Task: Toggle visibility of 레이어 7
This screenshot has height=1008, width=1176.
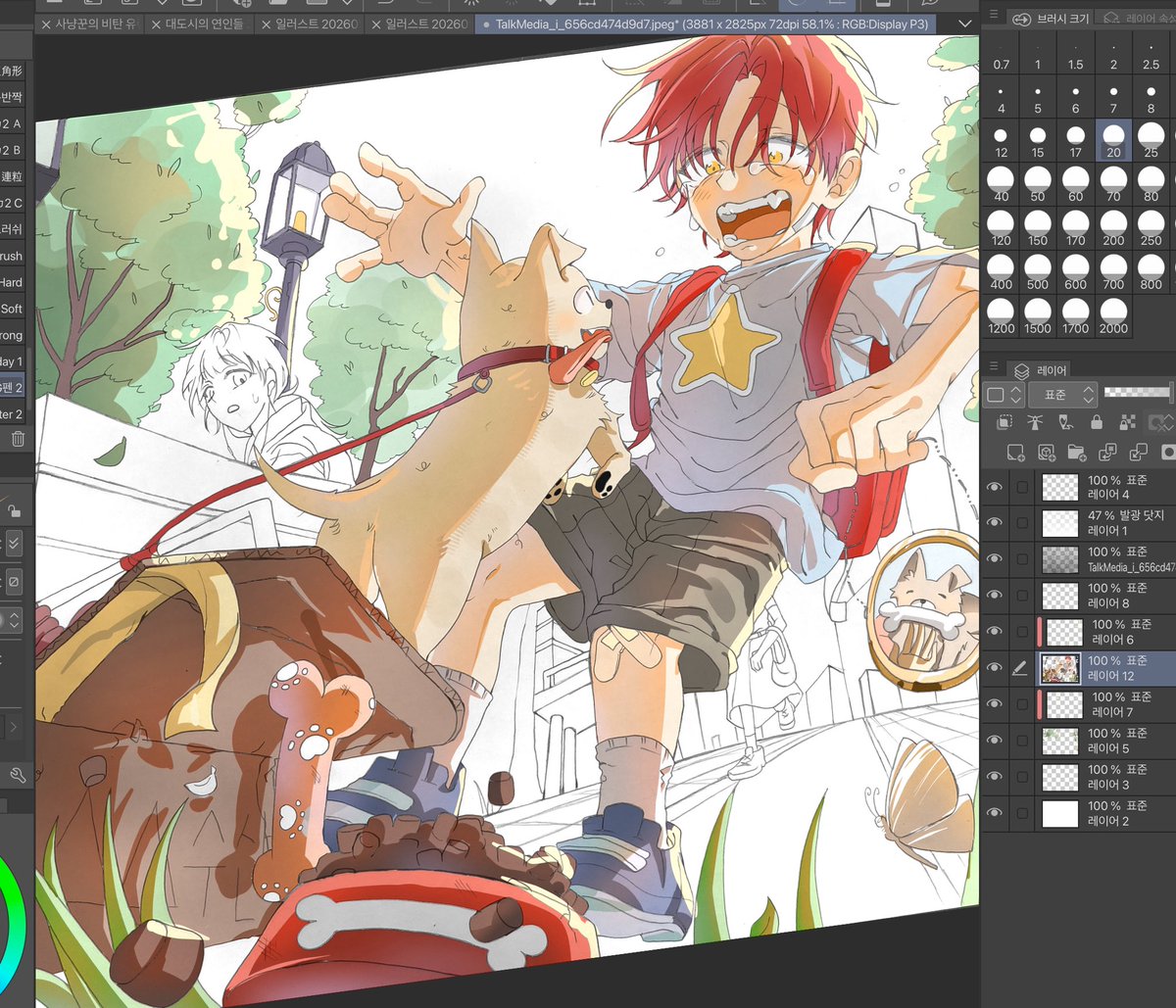Action: tap(996, 704)
